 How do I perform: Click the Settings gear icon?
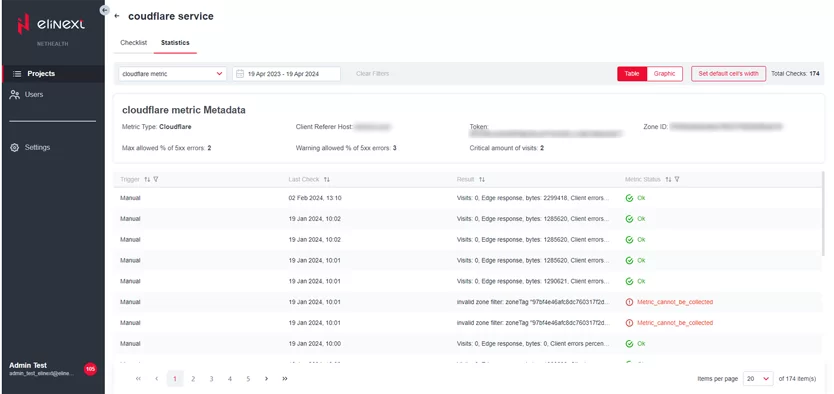coord(14,147)
